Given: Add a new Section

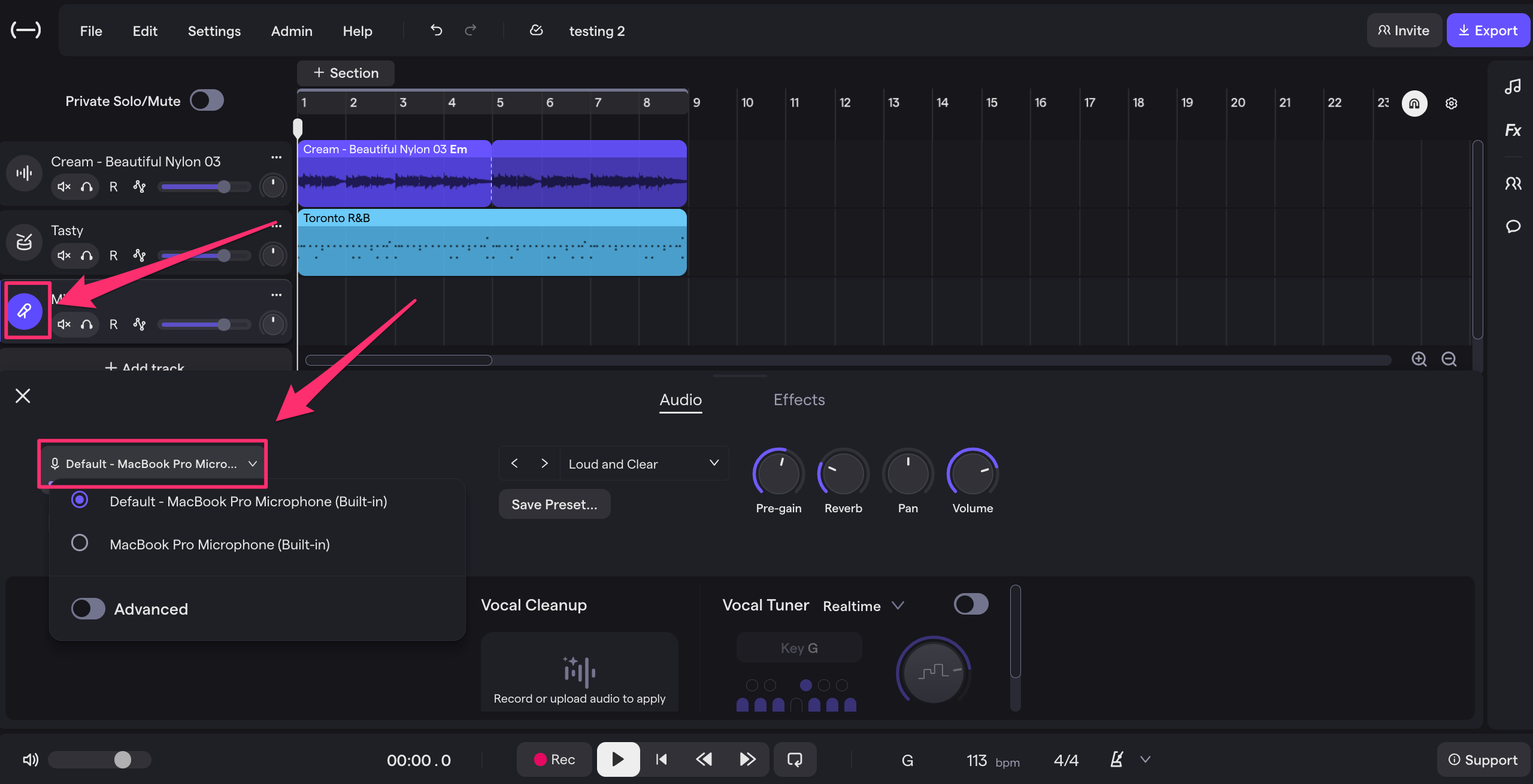Looking at the screenshot, I should pyautogui.click(x=346, y=73).
